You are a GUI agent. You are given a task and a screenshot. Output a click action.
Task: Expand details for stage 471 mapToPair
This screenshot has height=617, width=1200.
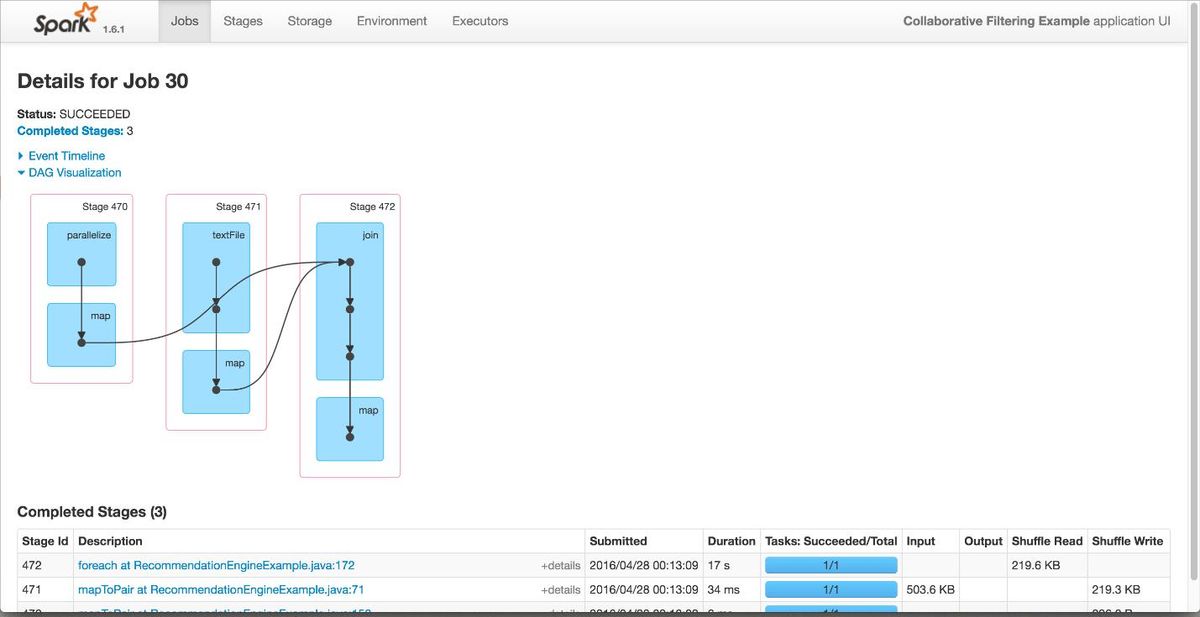click(x=562, y=589)
